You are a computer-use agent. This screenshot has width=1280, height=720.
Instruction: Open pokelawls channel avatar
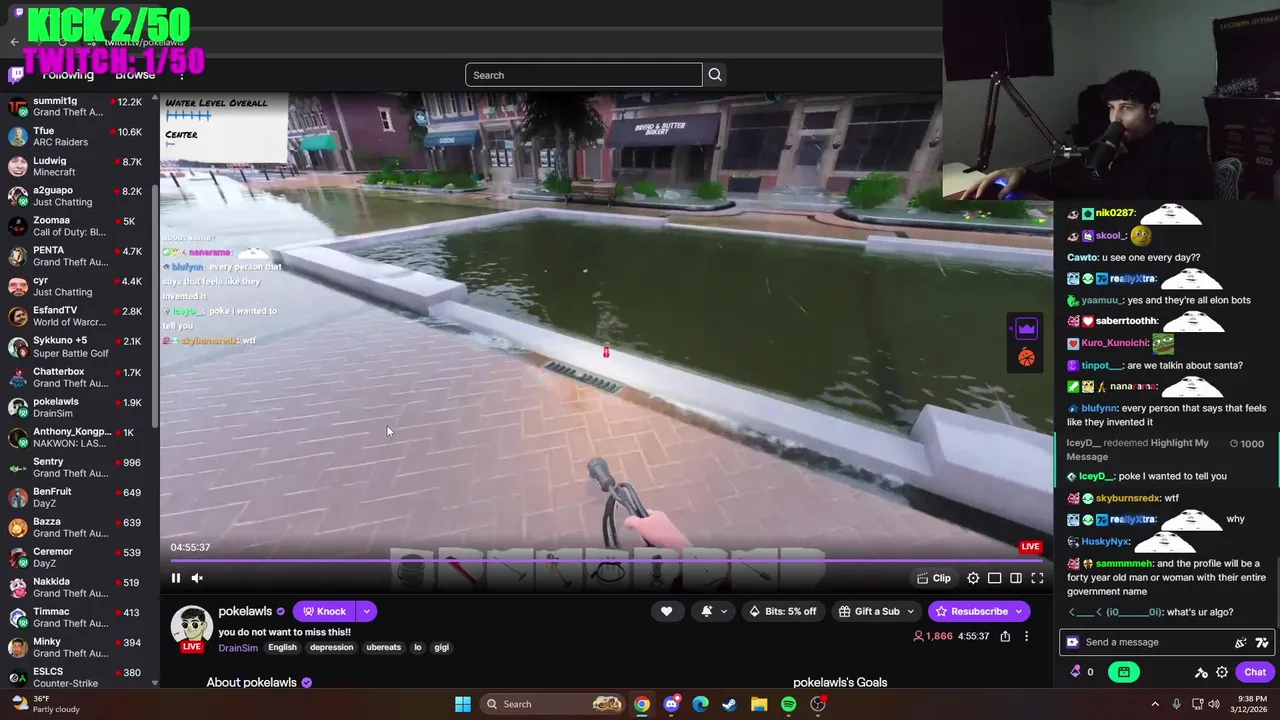[191, 626]
